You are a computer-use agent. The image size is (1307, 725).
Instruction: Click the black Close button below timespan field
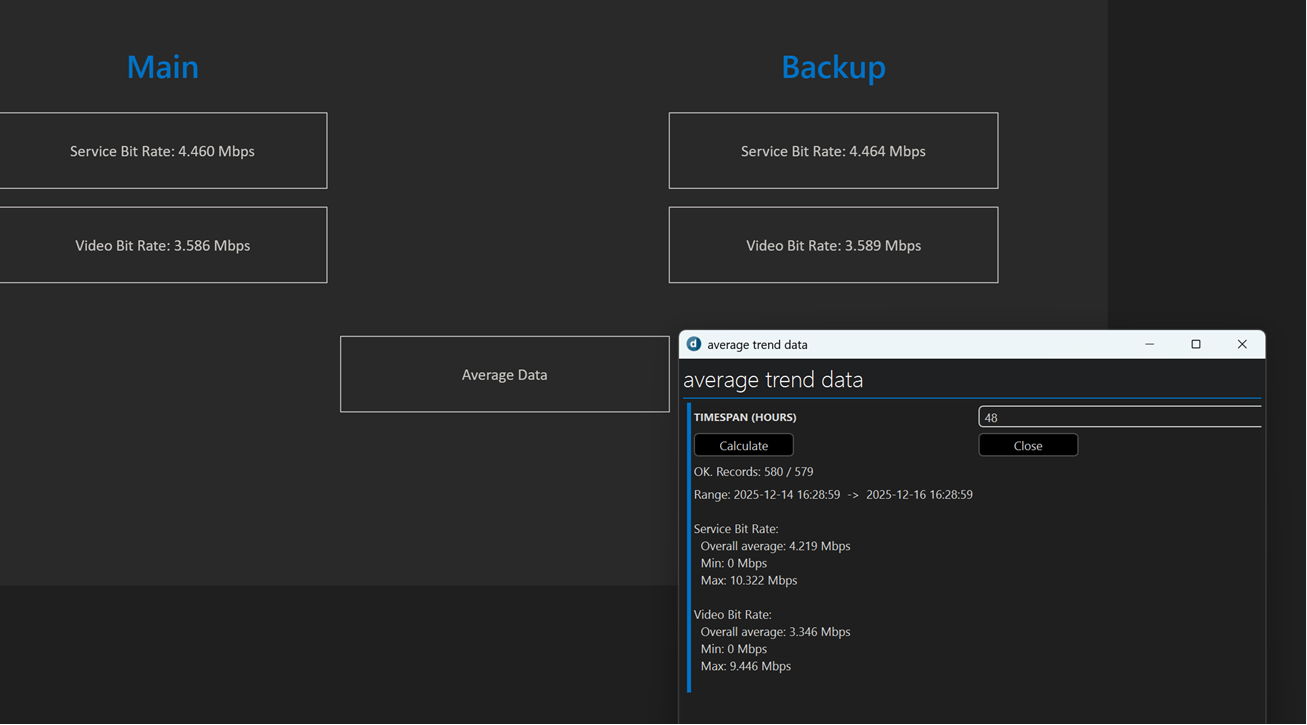tap(1027, 446)
